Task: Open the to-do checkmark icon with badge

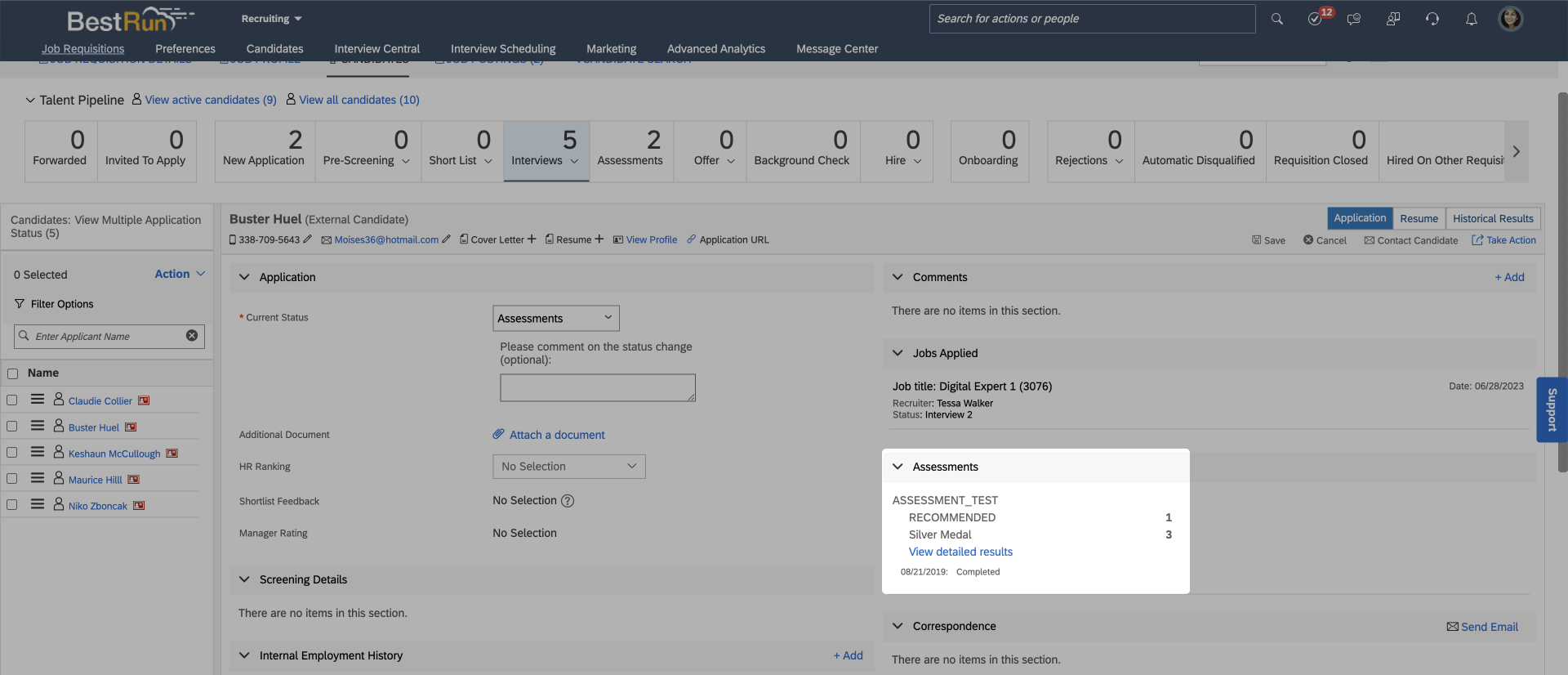Action: point(1315,19)
